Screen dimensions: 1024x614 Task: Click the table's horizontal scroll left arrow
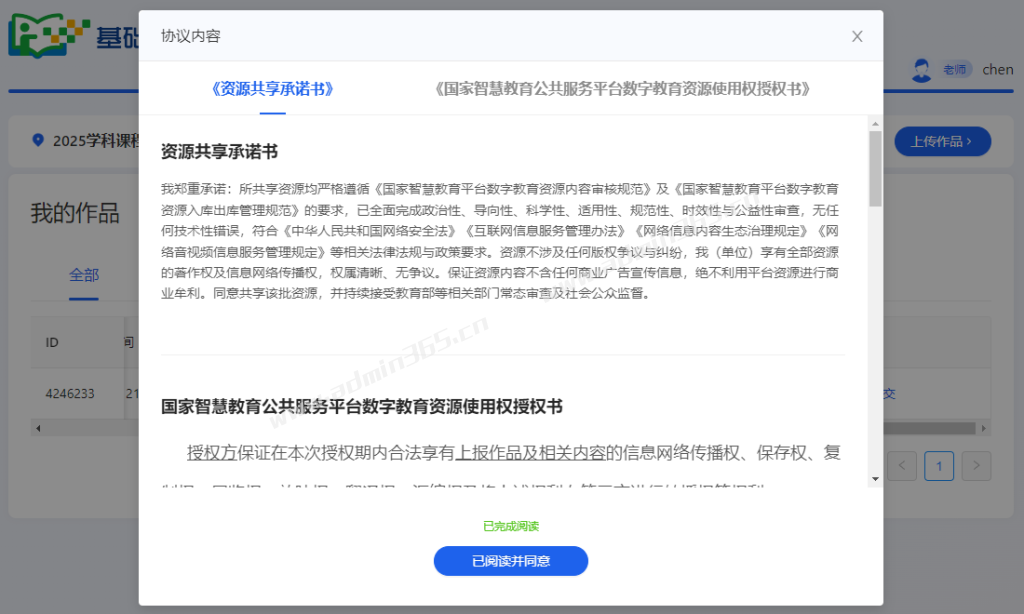pyautogui.click(x=37, y=428)
